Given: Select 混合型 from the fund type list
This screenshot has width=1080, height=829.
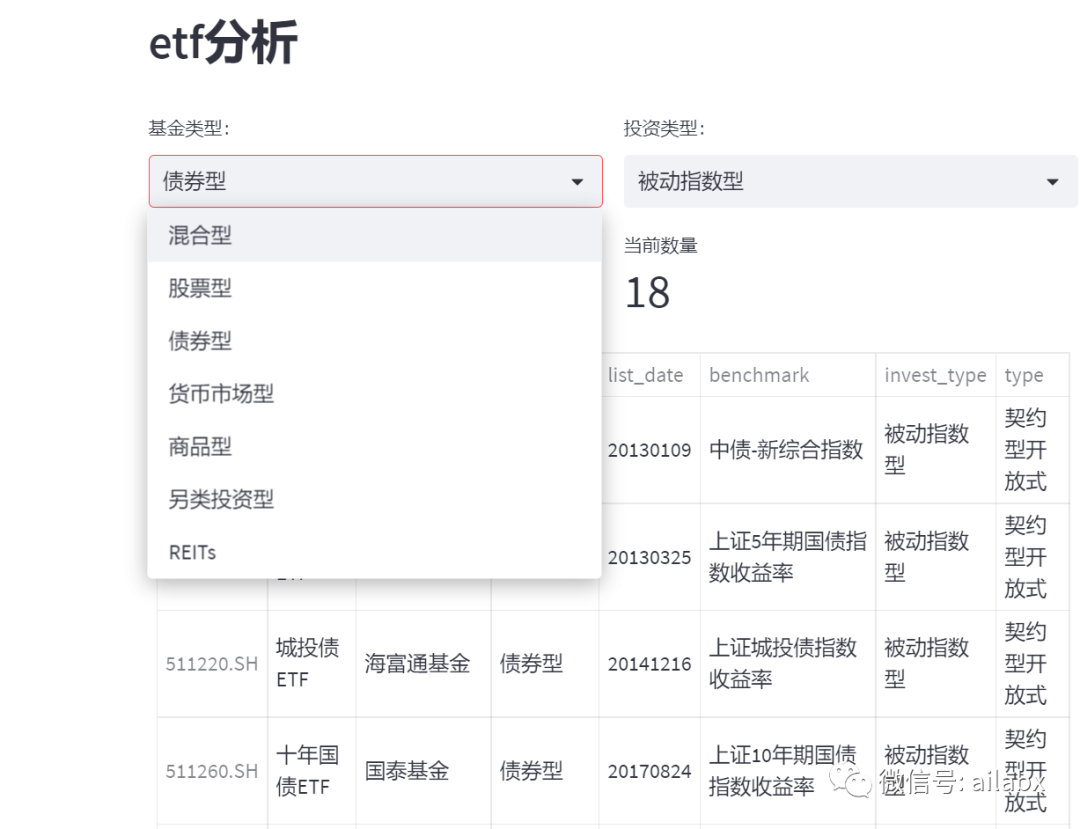Looking at the screenshot, I should (x=200, y=235).
